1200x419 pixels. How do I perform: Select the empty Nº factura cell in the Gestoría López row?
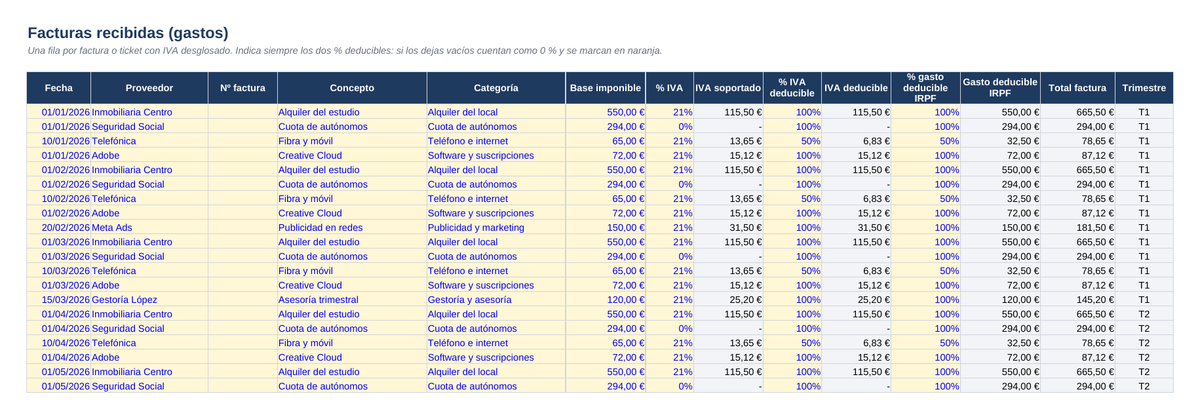tap(243, 299)
